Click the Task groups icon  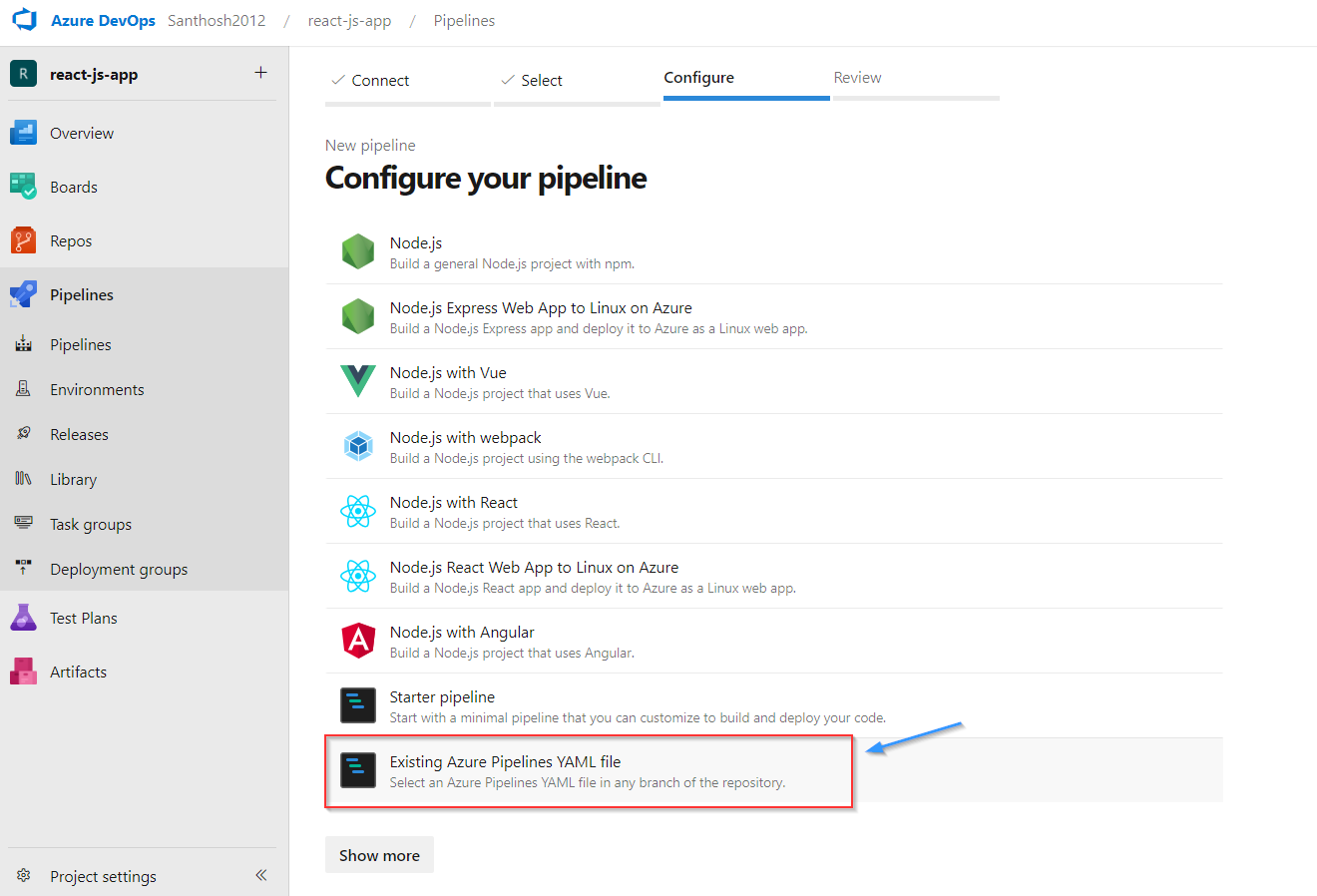[x=23, y=524]
